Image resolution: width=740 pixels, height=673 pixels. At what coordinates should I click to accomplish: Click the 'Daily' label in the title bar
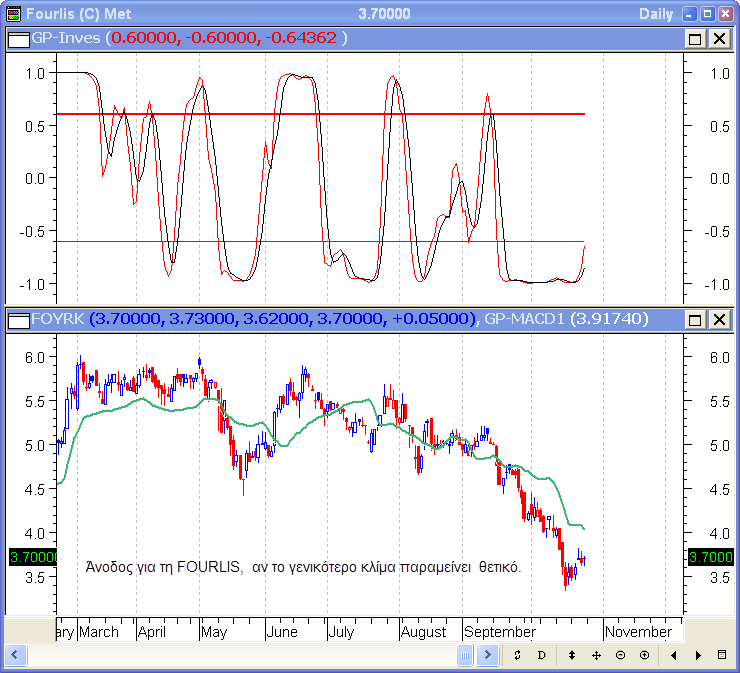tap(655, 13)
